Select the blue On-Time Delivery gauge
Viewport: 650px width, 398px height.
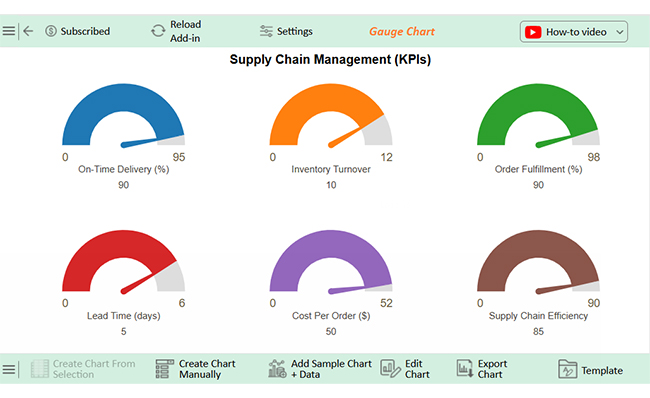(124, 114)
